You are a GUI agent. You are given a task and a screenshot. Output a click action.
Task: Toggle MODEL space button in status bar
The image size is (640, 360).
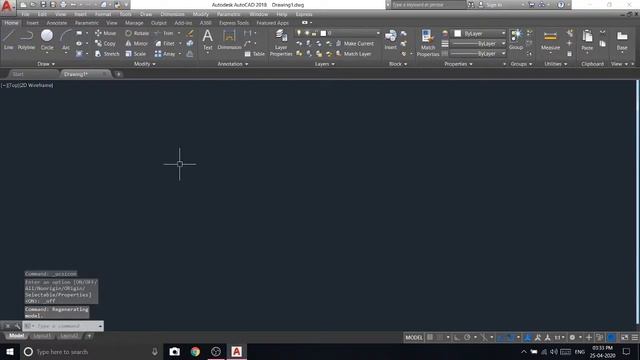(x=414, y=337)
